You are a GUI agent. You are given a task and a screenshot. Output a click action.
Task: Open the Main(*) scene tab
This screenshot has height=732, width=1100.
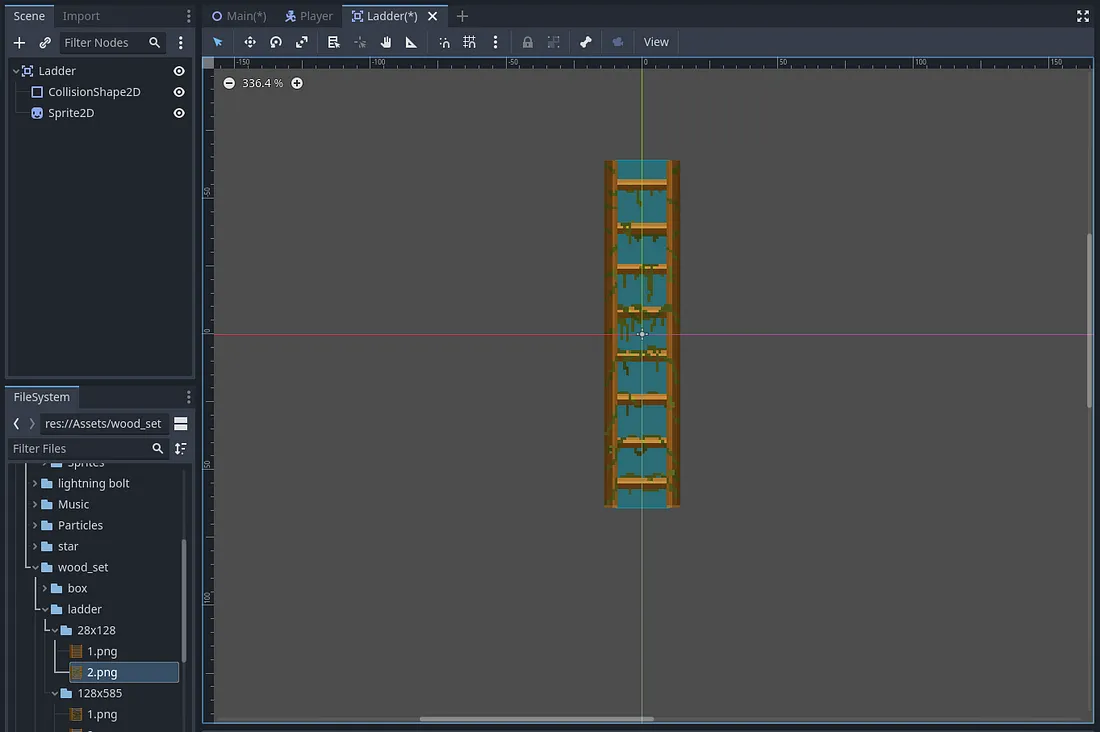(x=239, y=15)
